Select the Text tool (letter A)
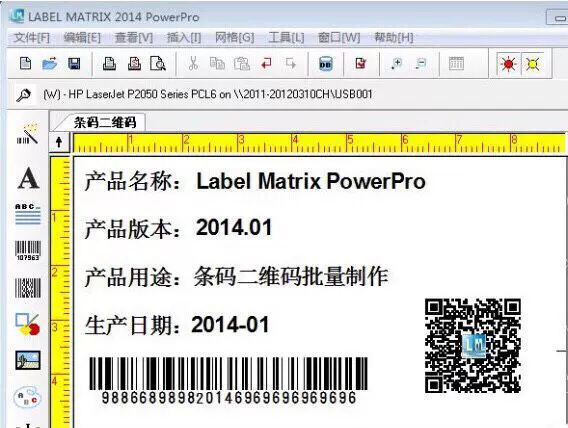The height and width of the screenshot is (428, 568). [28, 179]
